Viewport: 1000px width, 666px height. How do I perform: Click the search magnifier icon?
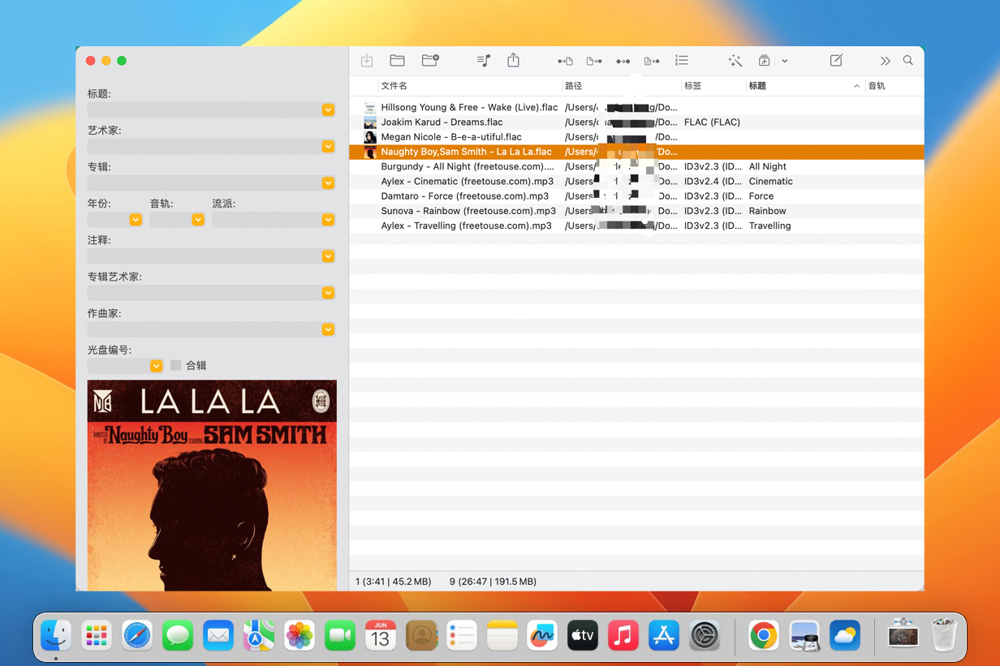(x=908, y=61)
